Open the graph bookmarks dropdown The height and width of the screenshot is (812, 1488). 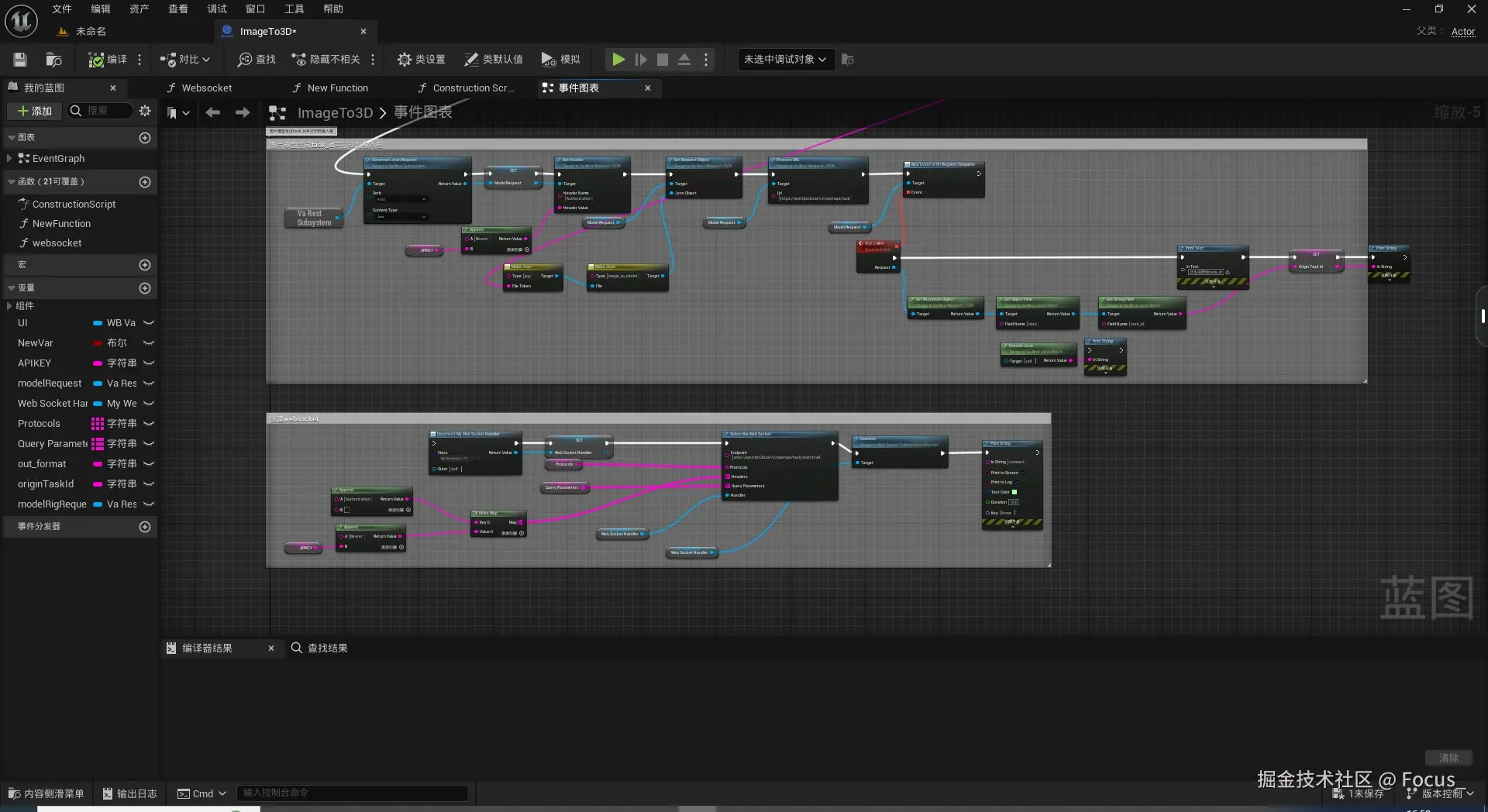click(x=178, y=113)
